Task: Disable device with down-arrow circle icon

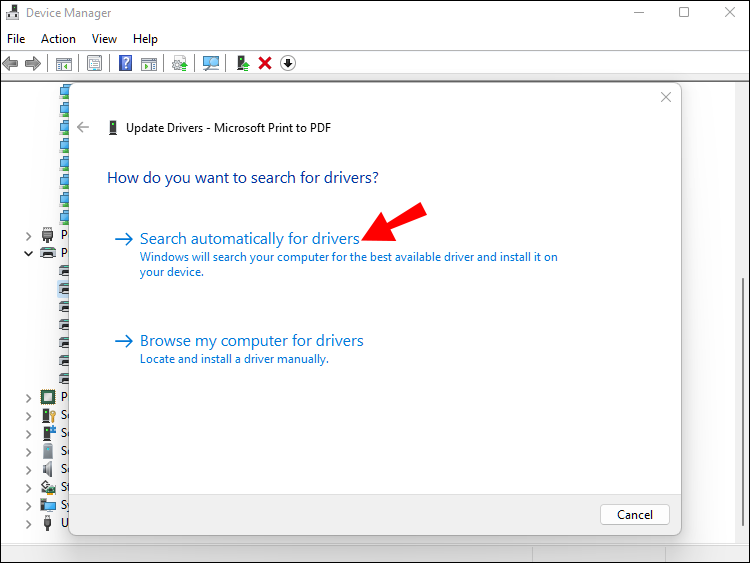Action: click(287, 63)
